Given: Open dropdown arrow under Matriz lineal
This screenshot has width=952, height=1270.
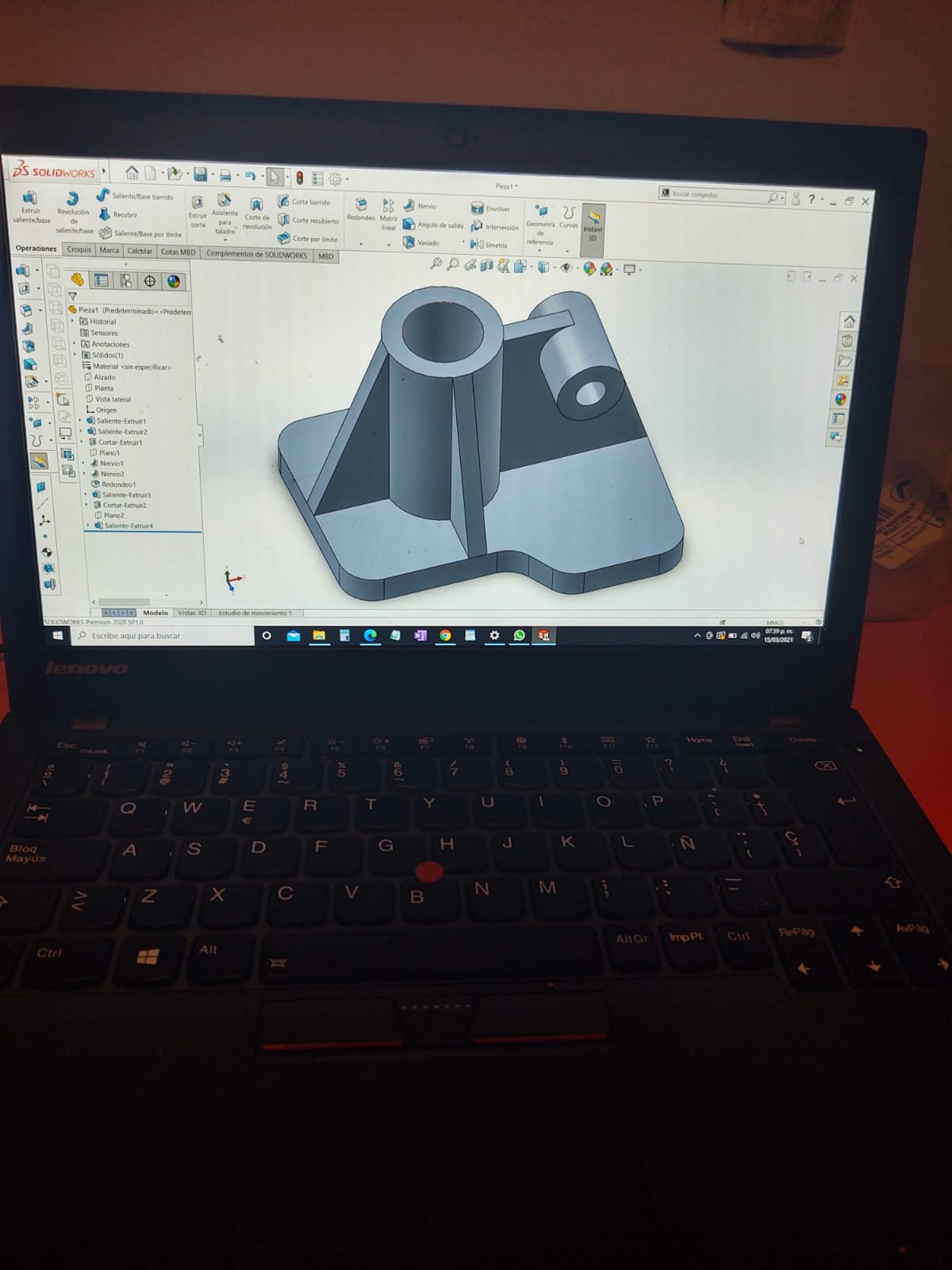Looking at the screenshot, I should click(388, 244).
